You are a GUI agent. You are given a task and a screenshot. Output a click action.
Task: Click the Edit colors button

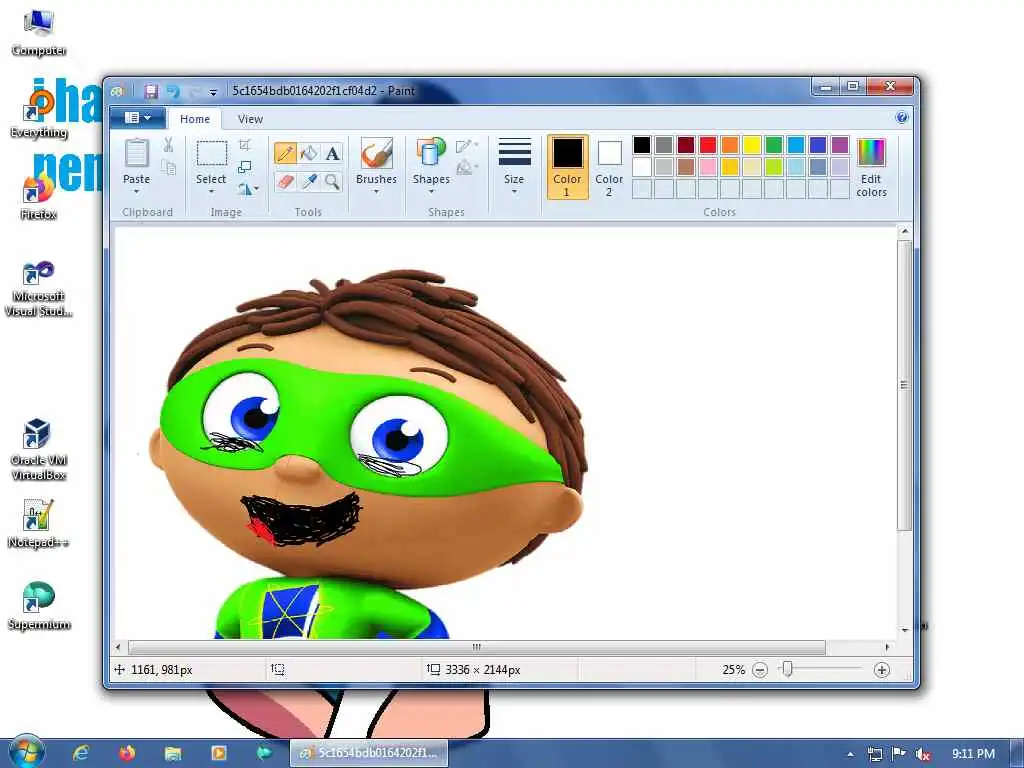tap(871, 168)
